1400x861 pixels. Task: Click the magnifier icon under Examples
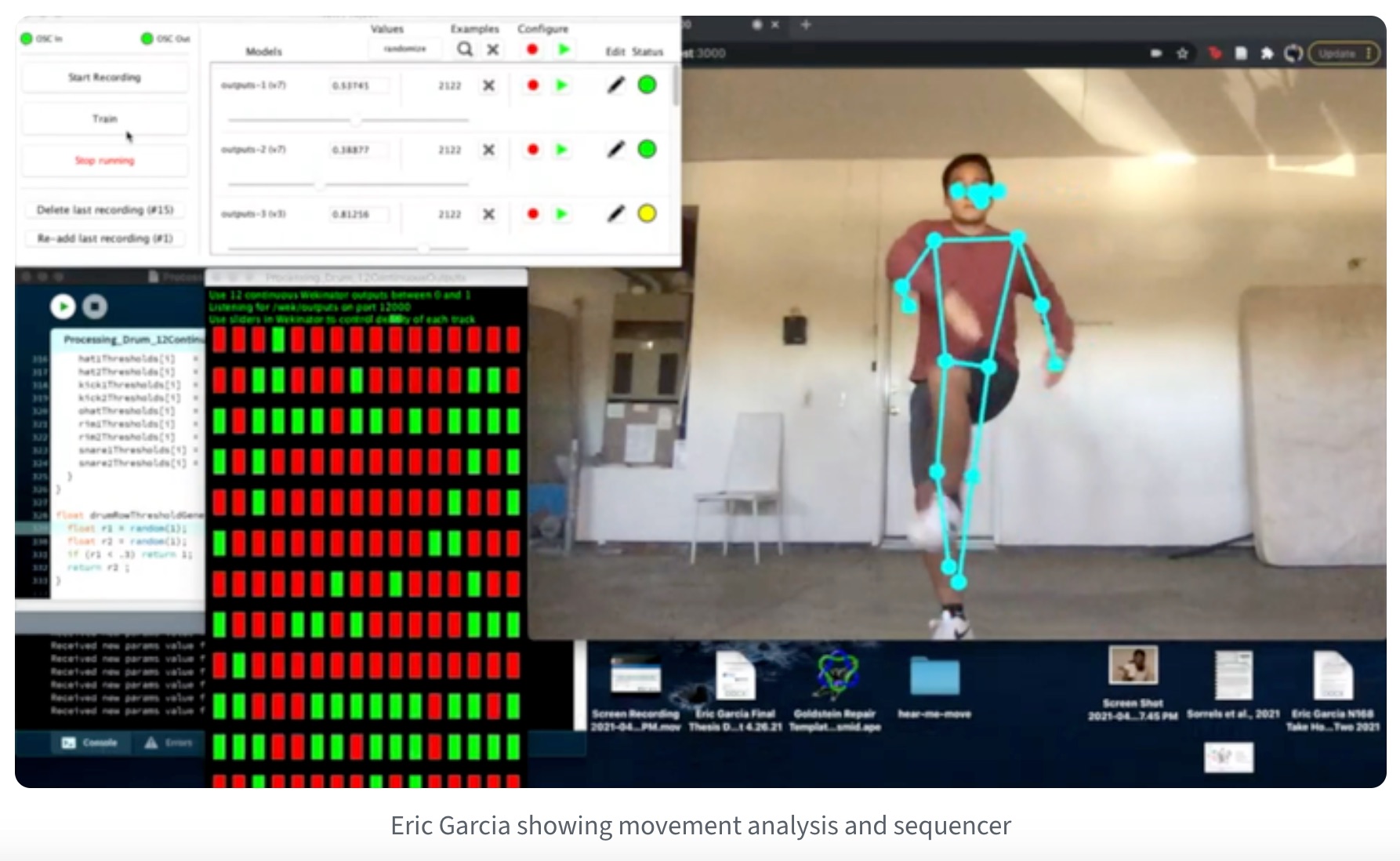(465, 49)
